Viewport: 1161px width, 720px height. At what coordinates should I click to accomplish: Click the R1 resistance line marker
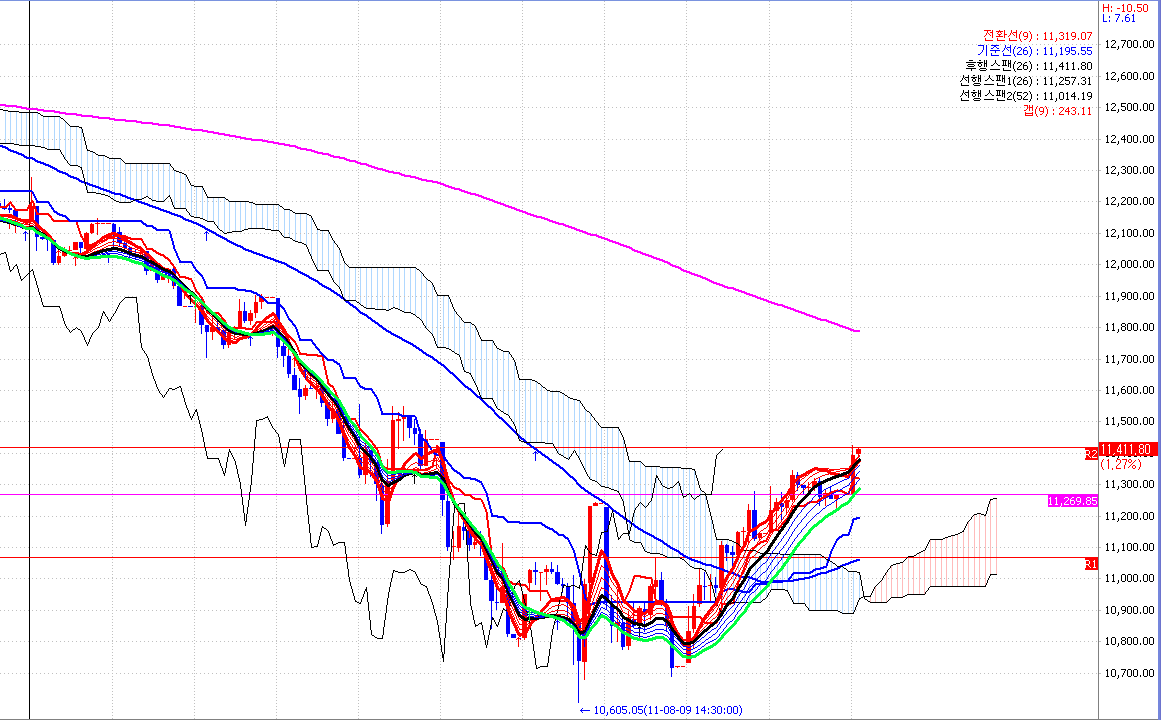(1091, 564)
